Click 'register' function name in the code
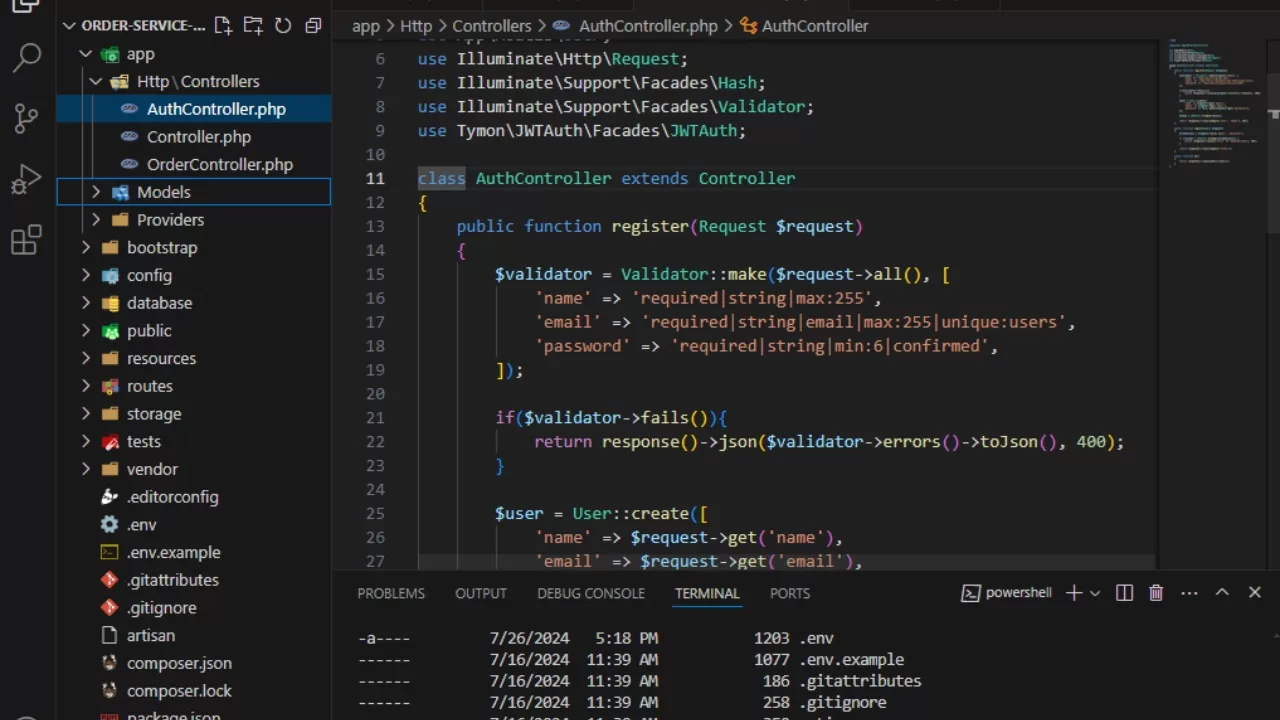This screenshot has width=1280, height=720. point(650,226)
